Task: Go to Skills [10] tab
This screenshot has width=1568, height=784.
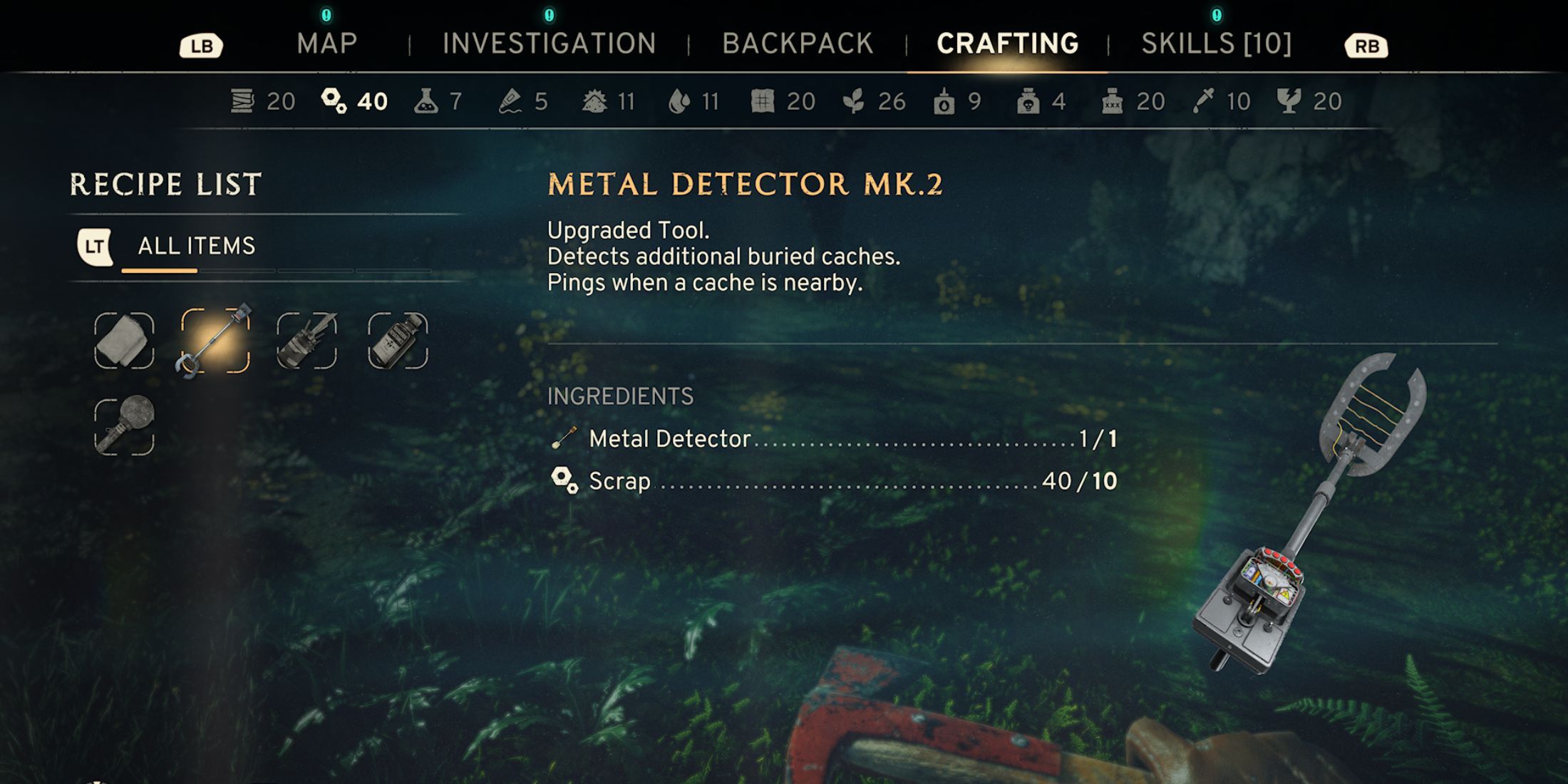Action: pyautogui.click(x=1217, y=43)
